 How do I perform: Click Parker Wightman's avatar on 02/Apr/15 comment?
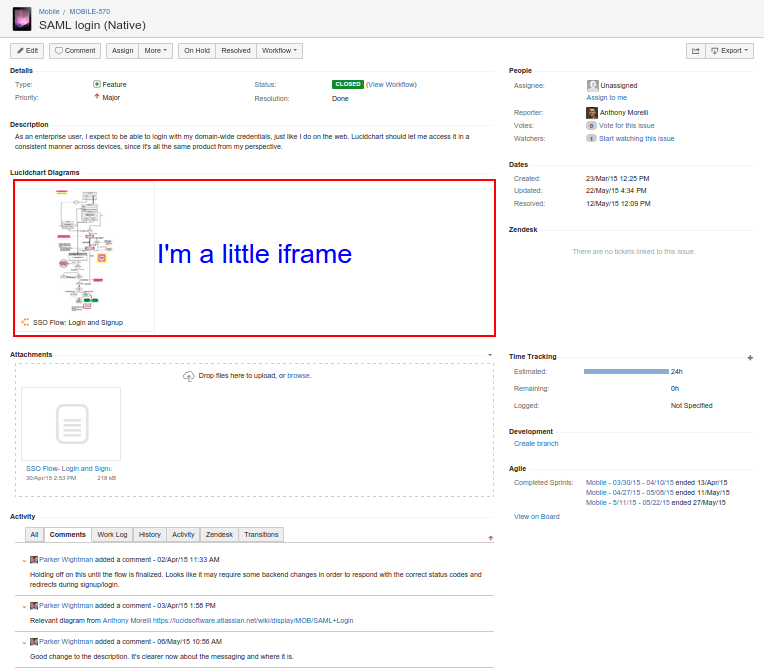pyautogui.click(x=34, y=559)
